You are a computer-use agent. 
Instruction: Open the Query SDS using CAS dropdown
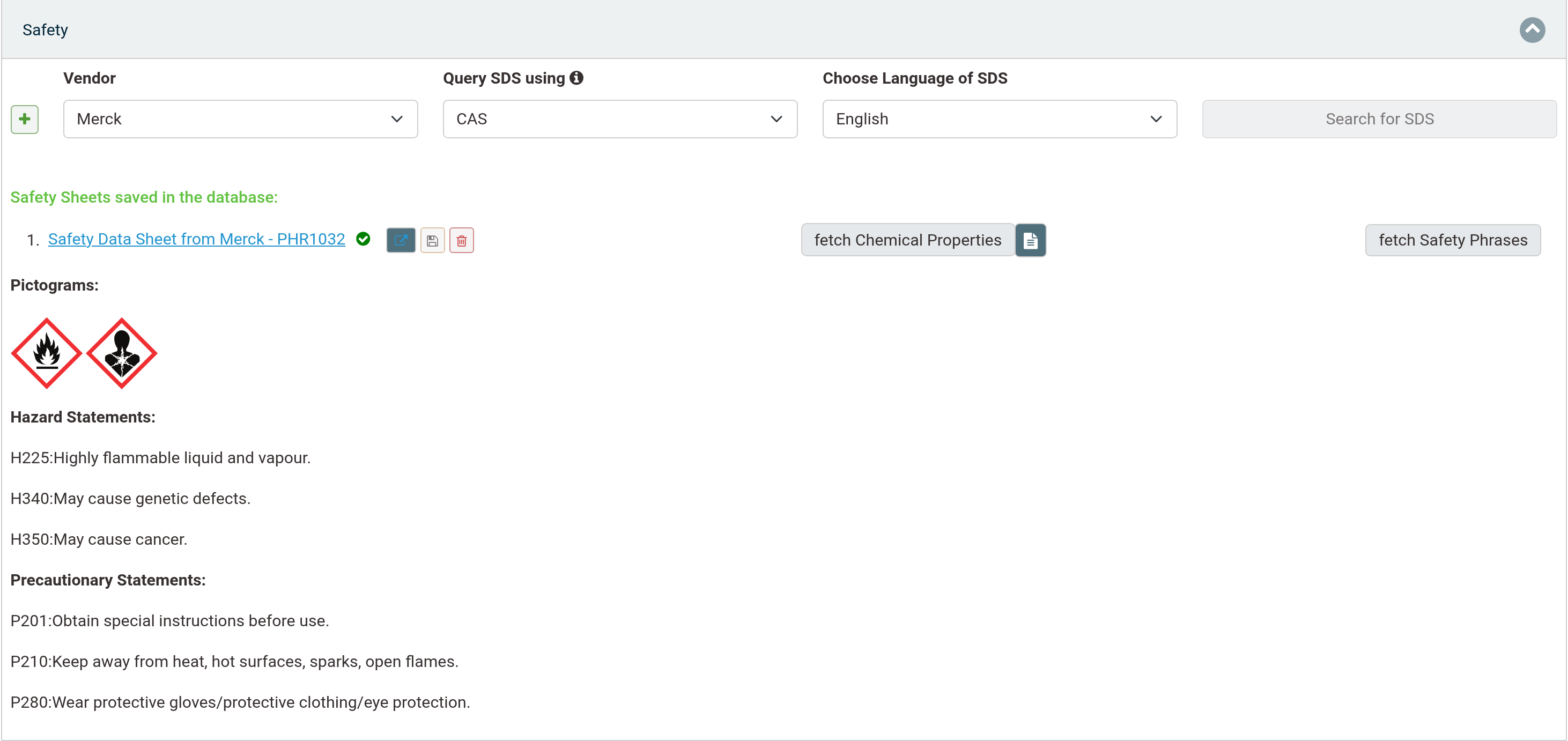coord(620,119)
